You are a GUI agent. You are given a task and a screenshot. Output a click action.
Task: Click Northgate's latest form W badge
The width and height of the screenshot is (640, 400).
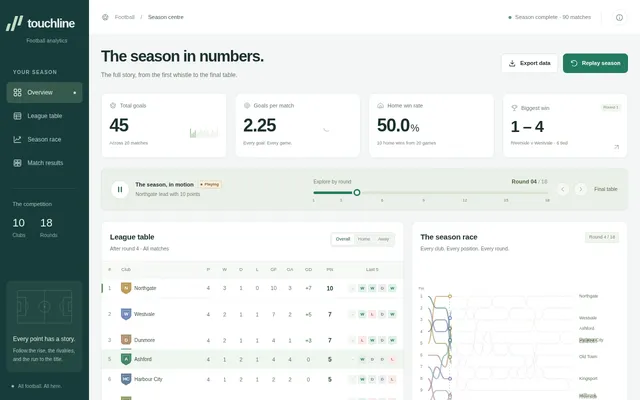392,288
